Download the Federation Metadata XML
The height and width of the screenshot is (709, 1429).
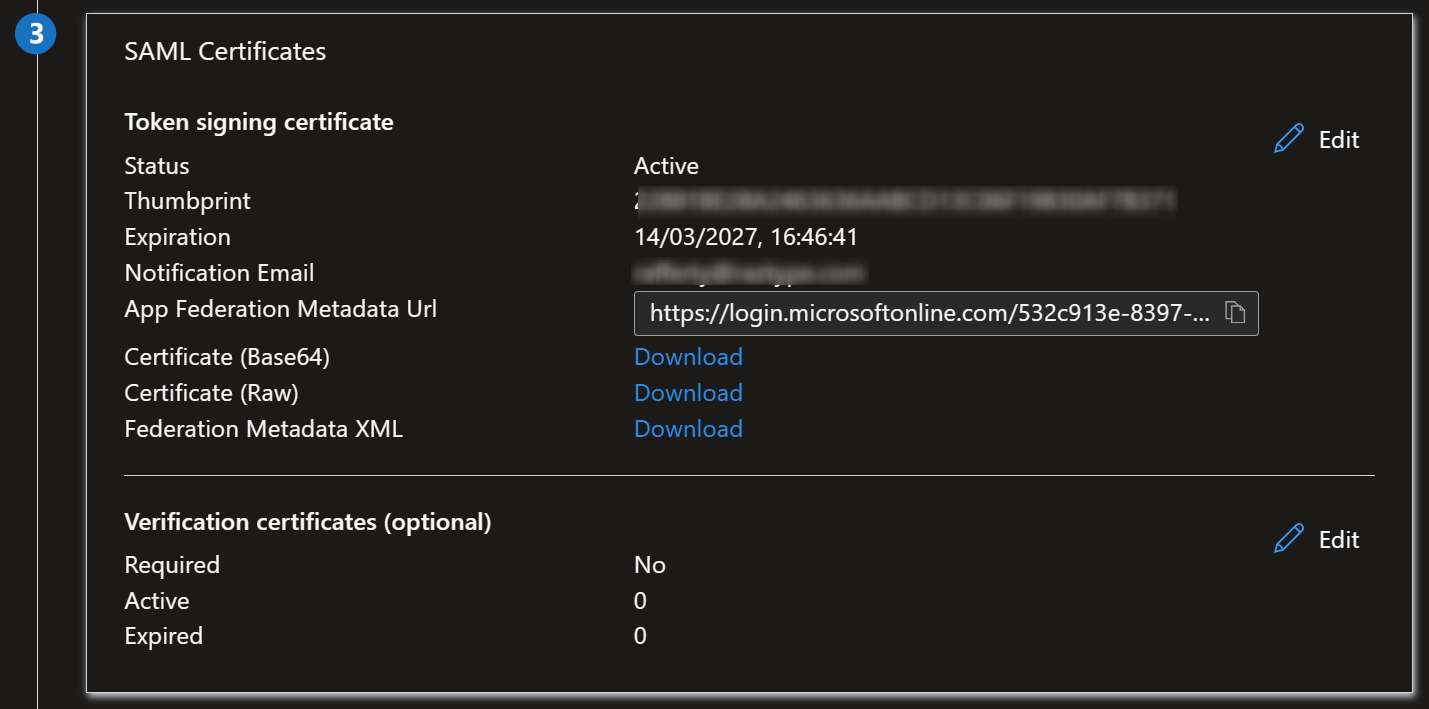pos(688,429)
